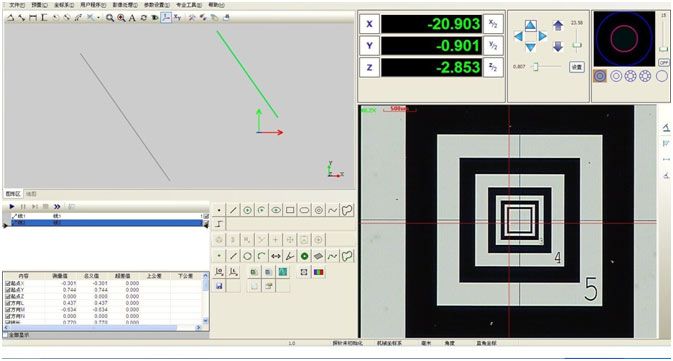Open the dropdown arrow beside delete tool
This screenshot has height=361, width=673.
point(98,18)
